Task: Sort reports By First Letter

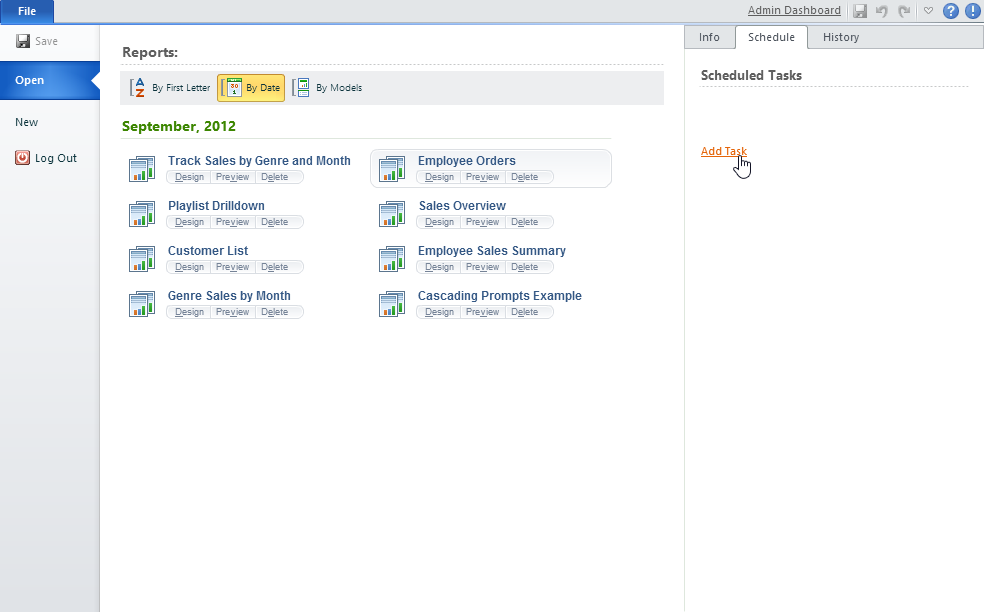Action: 170,88
